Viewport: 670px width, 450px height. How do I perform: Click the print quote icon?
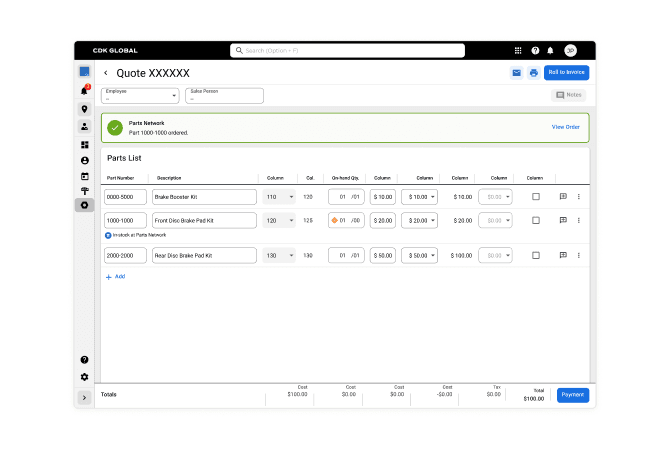click(x=533, y=73)
